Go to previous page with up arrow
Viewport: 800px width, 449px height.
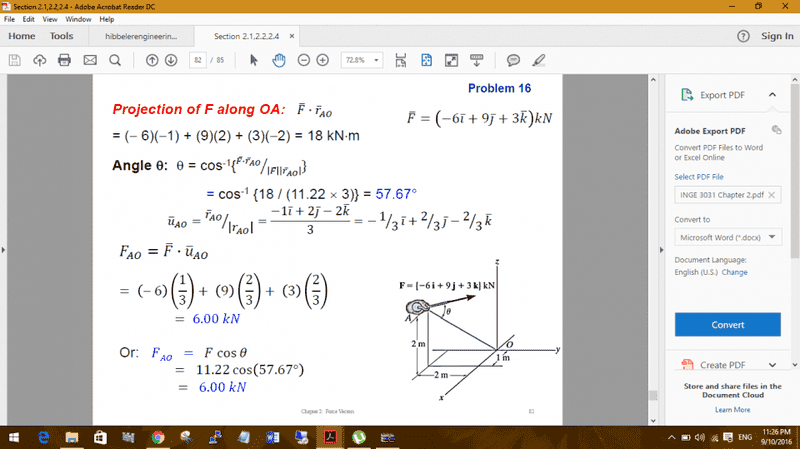[x=152, y=60]
